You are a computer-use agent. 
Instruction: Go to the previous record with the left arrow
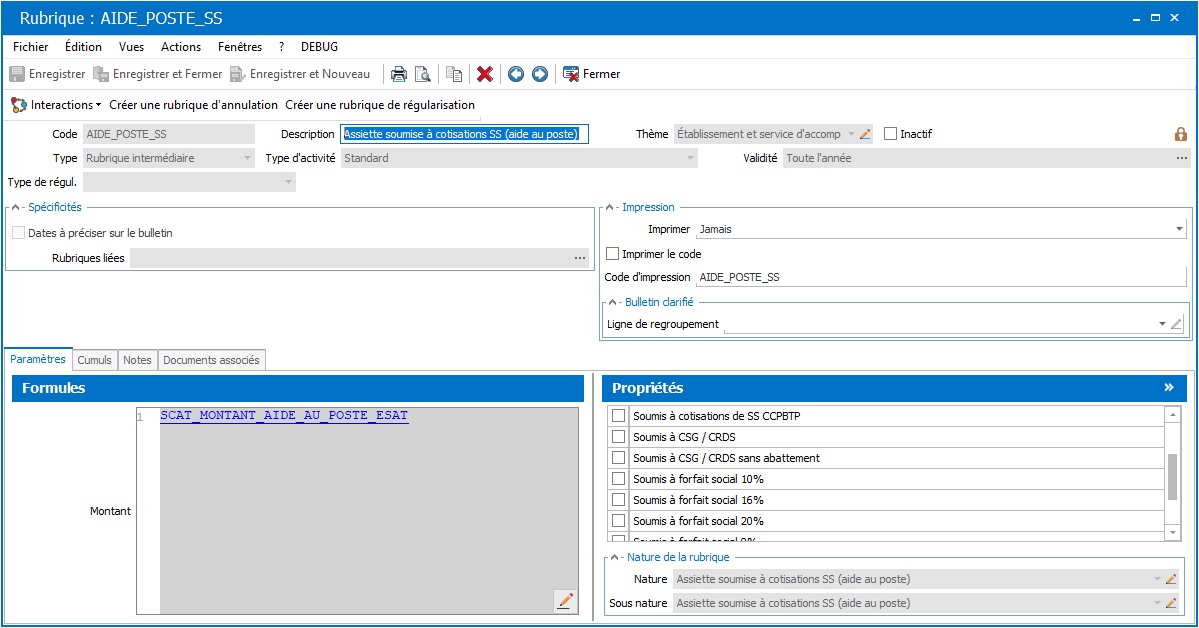tap(516, 74)
